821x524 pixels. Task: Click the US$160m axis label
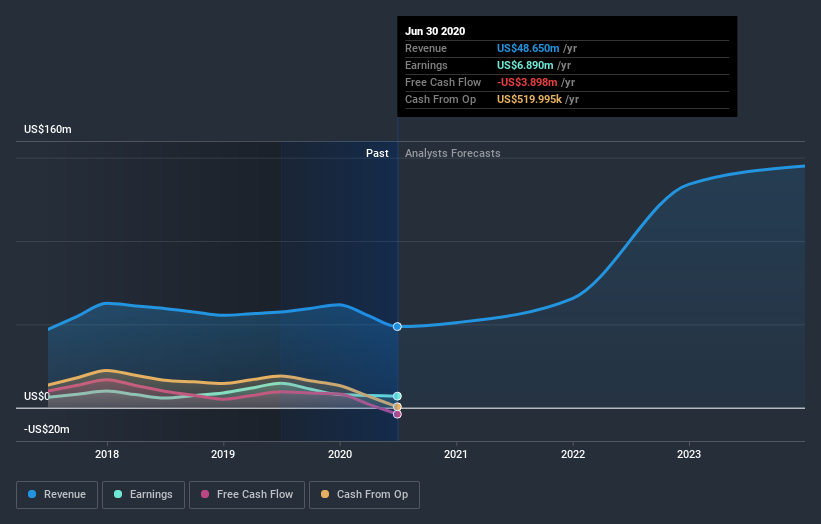tap(48, 129)
